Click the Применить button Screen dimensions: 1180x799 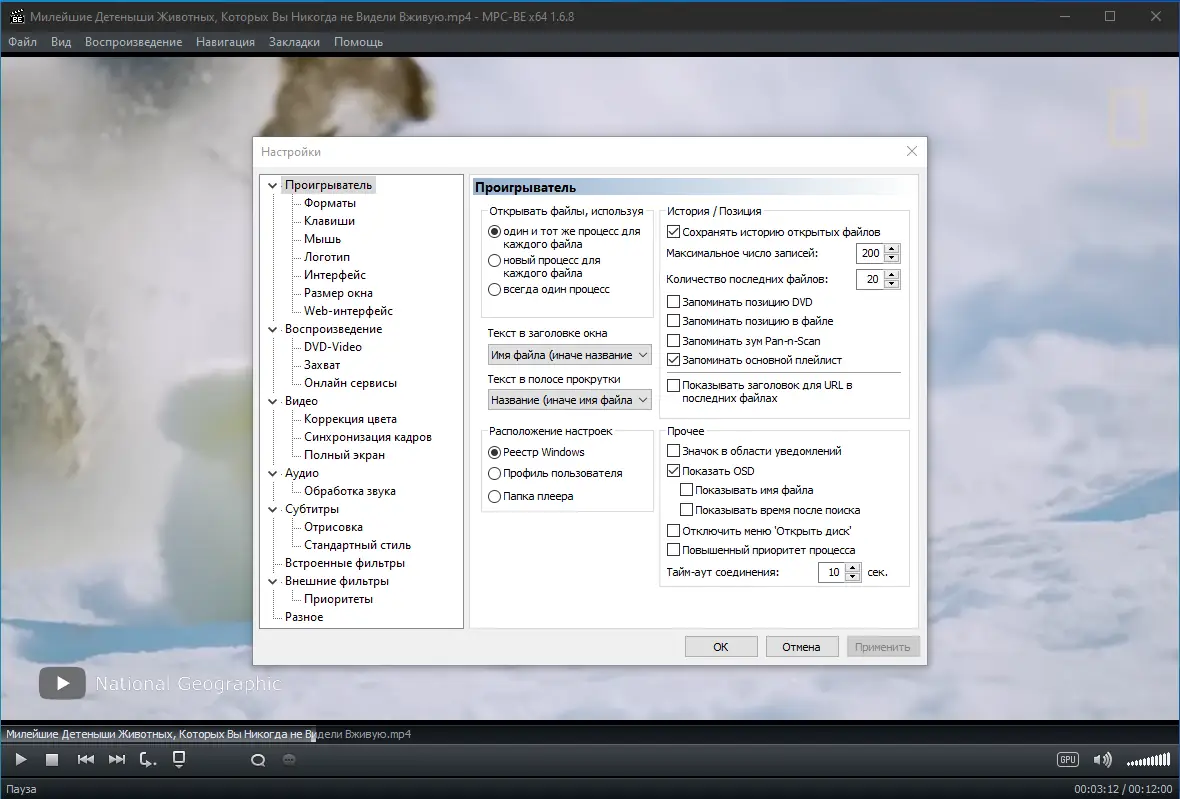pyautogui.click(x=883, y=647)
